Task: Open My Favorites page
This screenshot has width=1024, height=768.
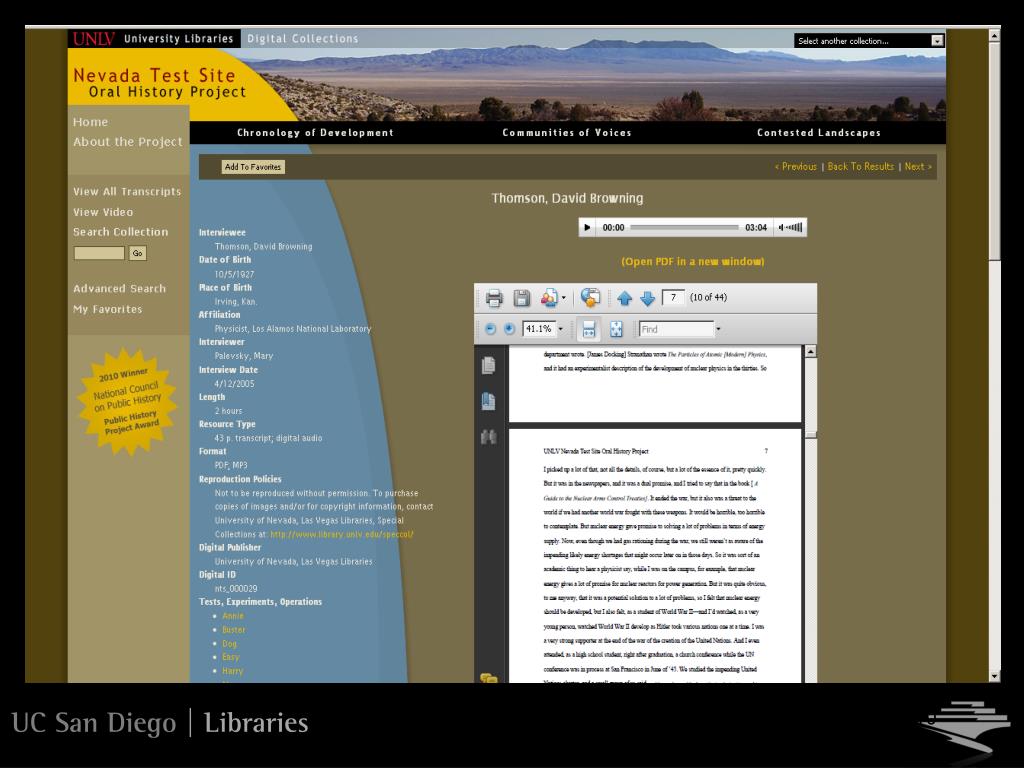Action: [x=108, y=310]
